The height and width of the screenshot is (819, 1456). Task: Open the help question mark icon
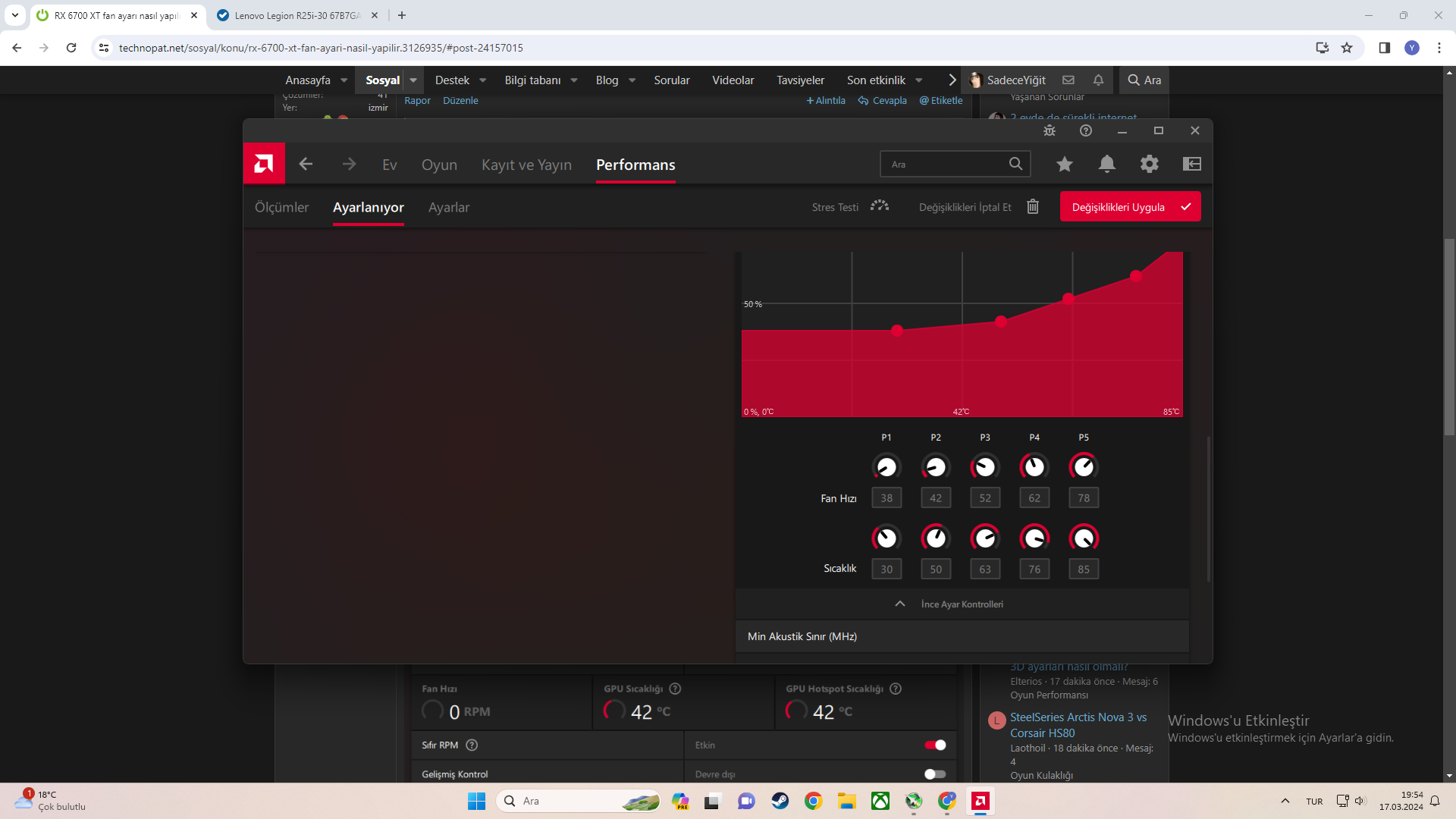click(1086, 130)
